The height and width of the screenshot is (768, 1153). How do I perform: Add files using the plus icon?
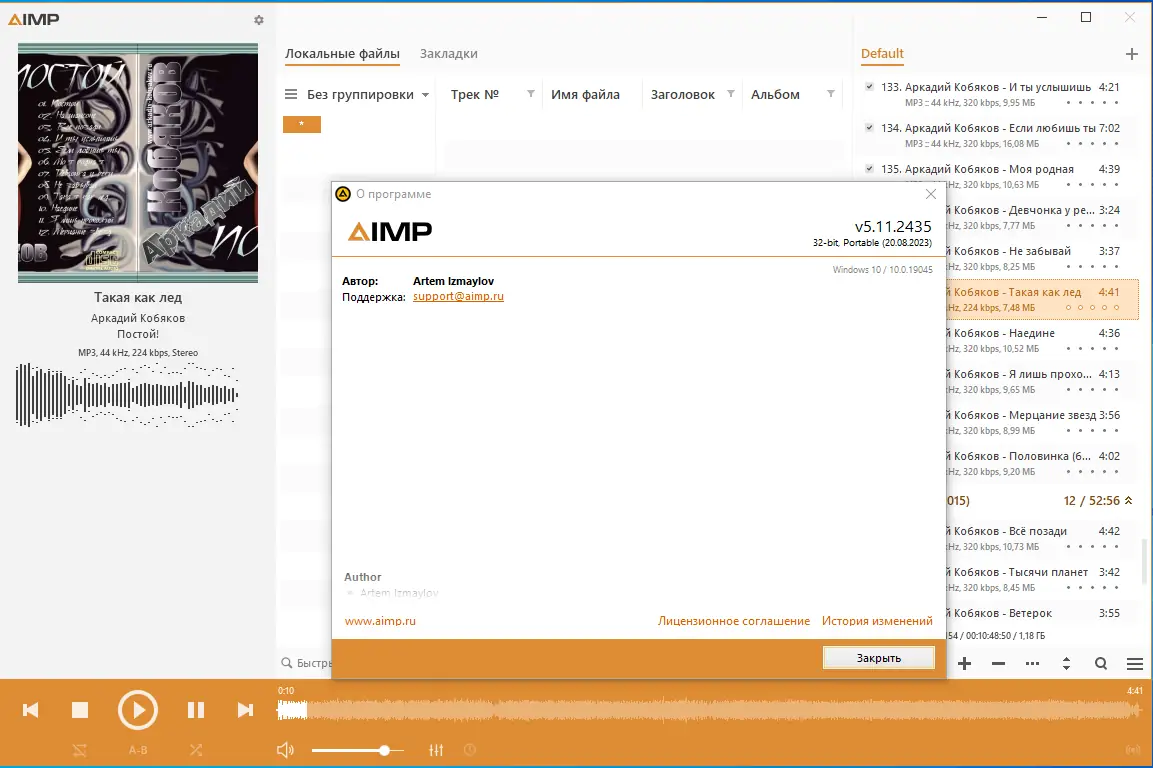pos(964,663)
